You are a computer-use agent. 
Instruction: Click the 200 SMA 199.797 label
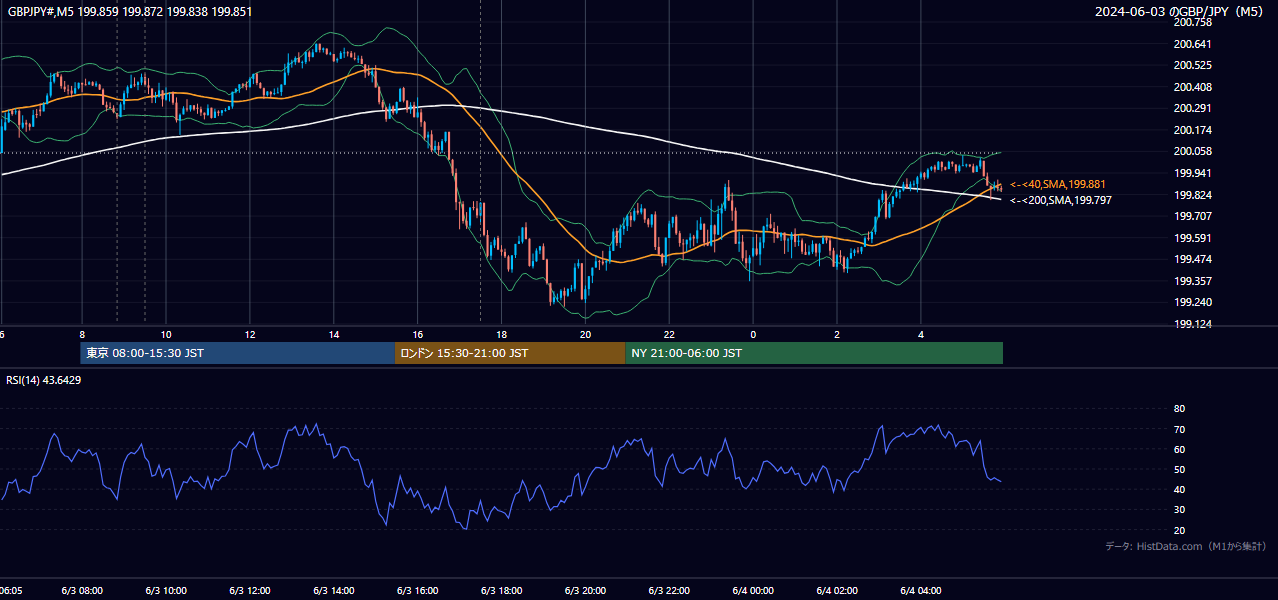(1061, 201)
